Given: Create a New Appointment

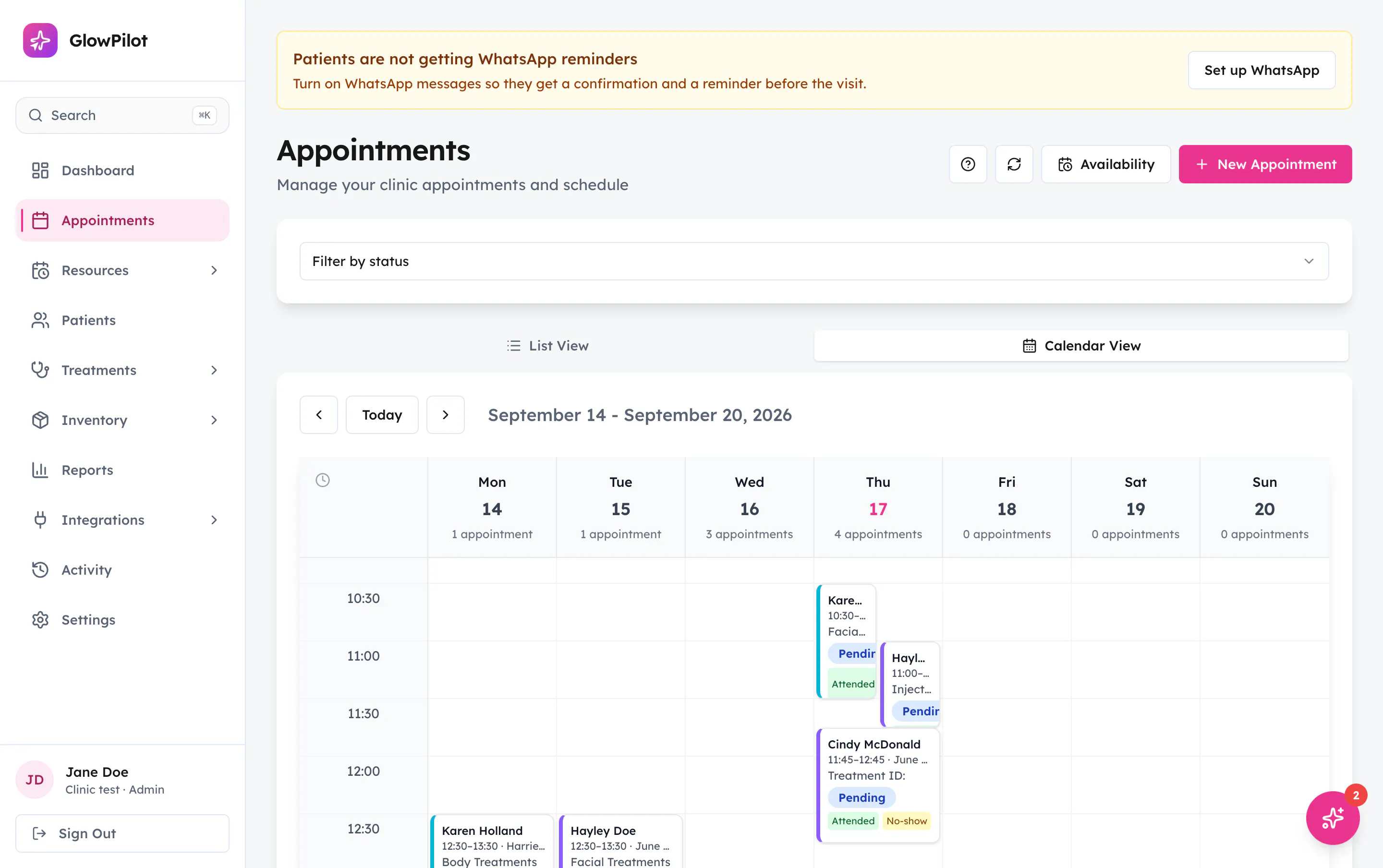Looking at the screenshot, I should (x=1265, y=164).
